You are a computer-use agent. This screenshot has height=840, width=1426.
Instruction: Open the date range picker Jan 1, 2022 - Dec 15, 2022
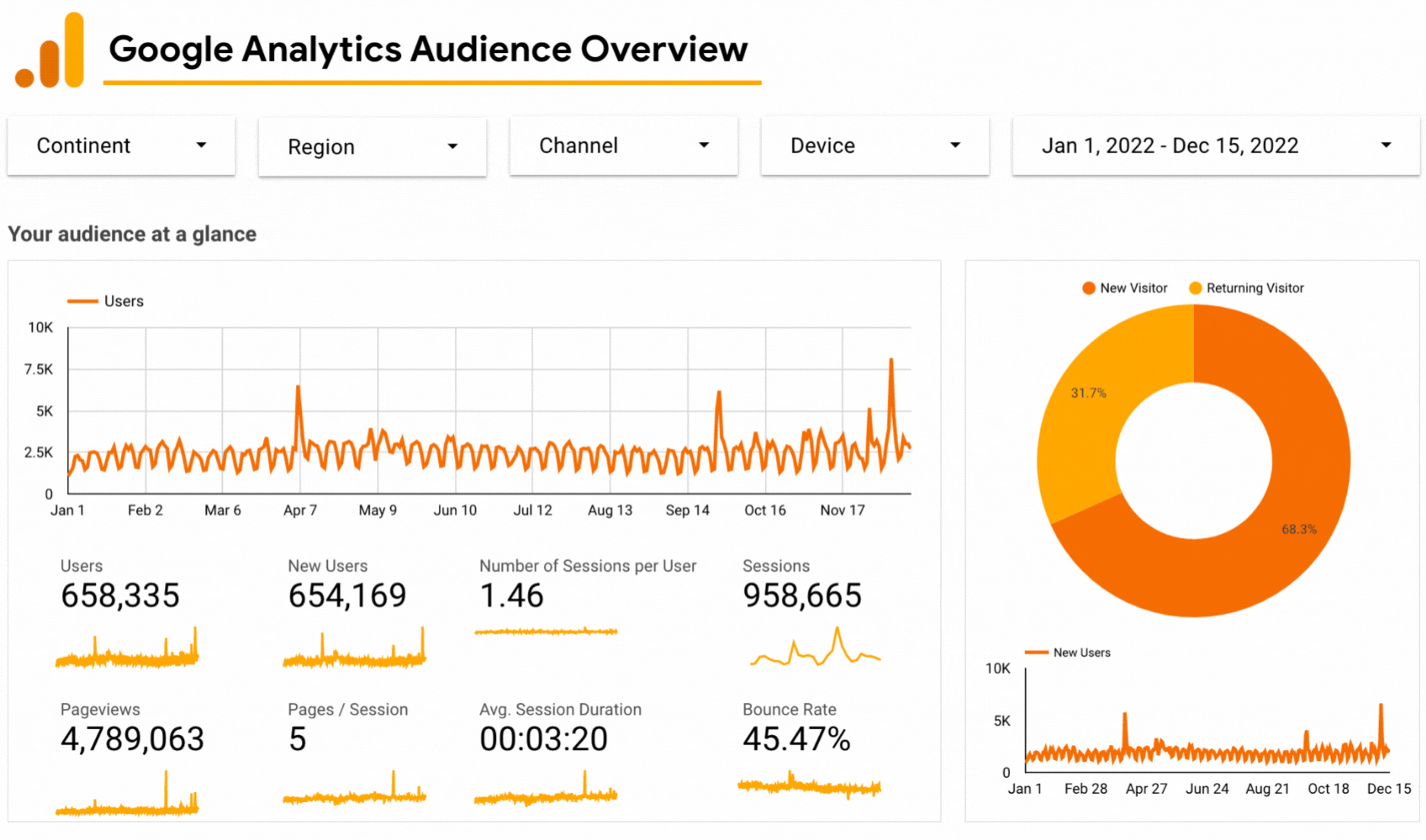pyautogui.click(x=1215, y=145)
